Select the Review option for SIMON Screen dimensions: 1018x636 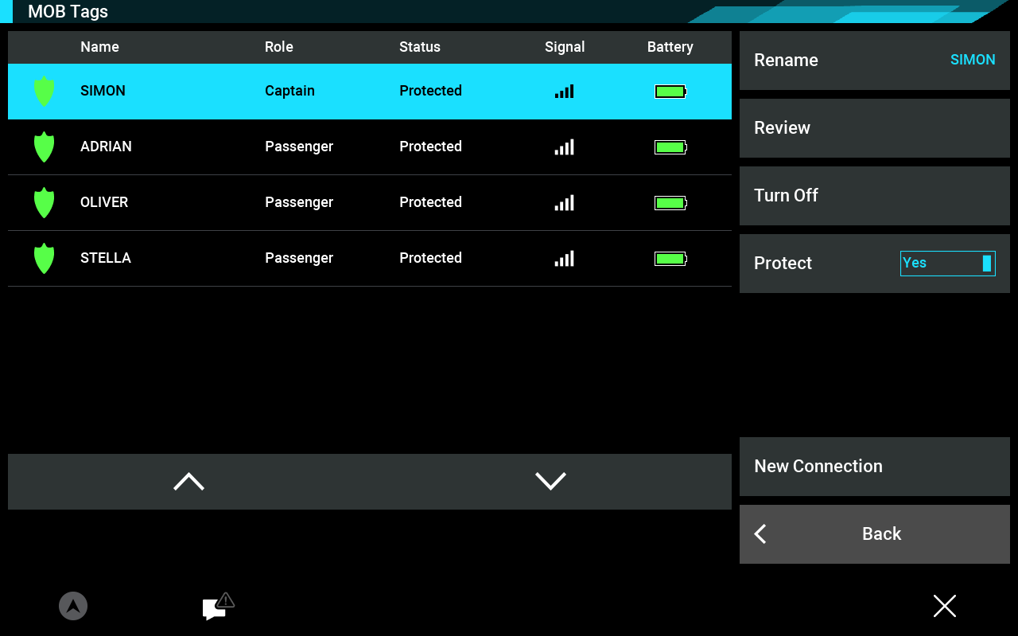click(x=874, y=128)
